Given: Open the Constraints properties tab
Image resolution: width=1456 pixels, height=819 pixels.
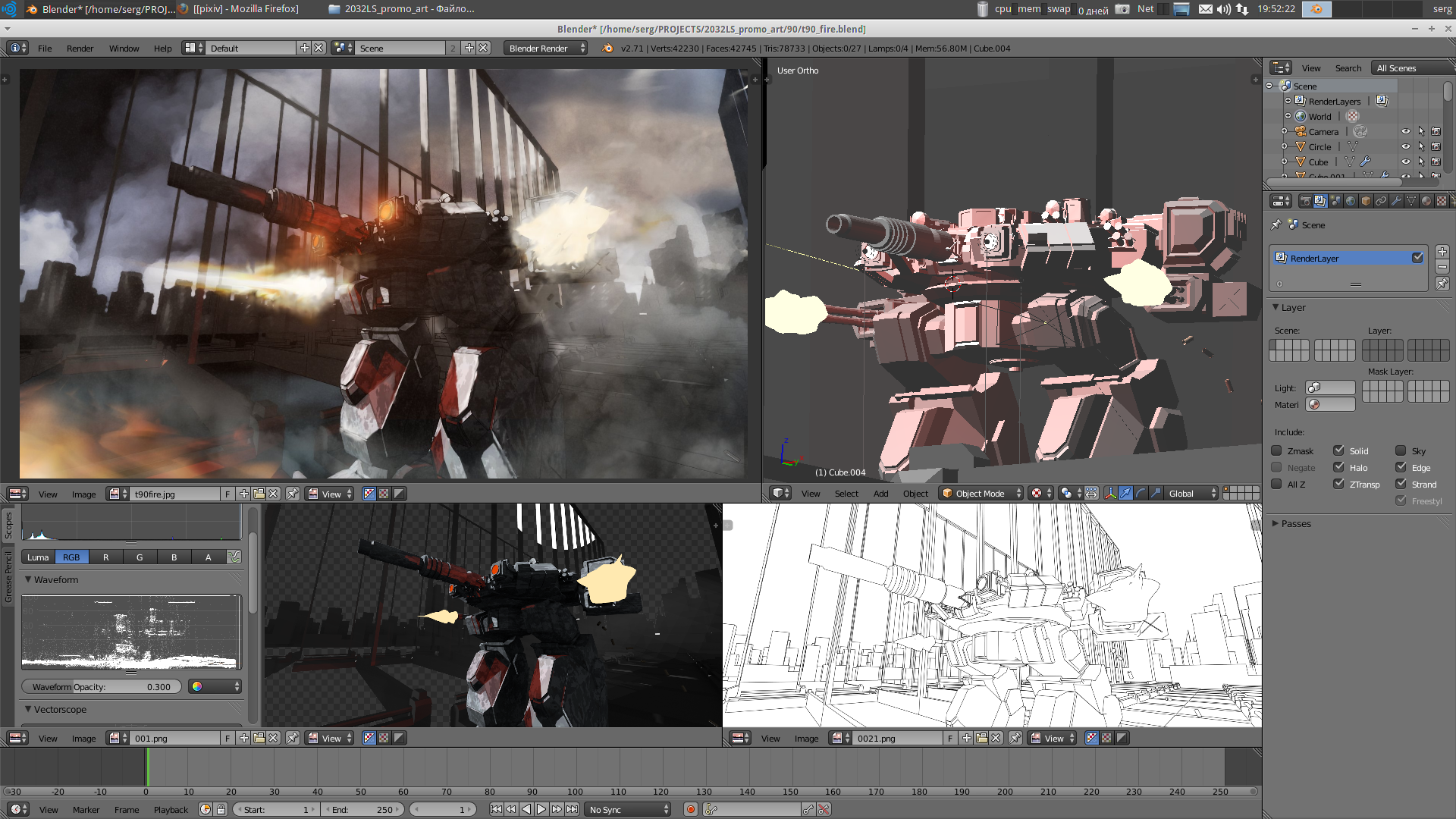Looking at the screenshot, I should pos(1381,201).
